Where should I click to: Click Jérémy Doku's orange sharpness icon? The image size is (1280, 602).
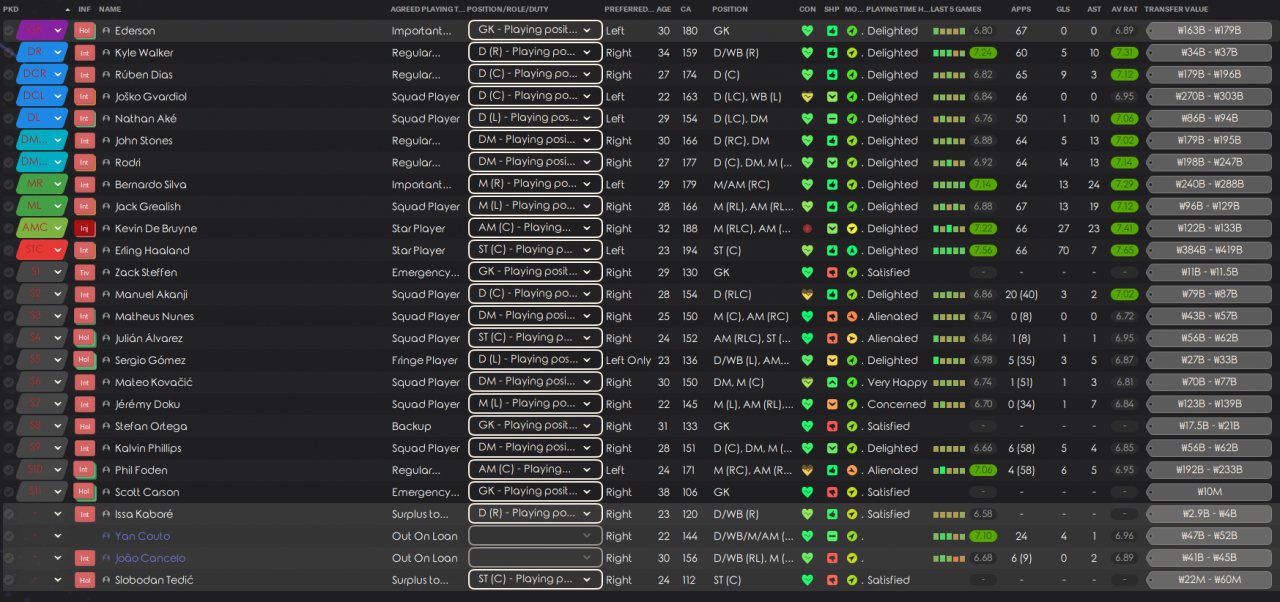coord(832,405)
